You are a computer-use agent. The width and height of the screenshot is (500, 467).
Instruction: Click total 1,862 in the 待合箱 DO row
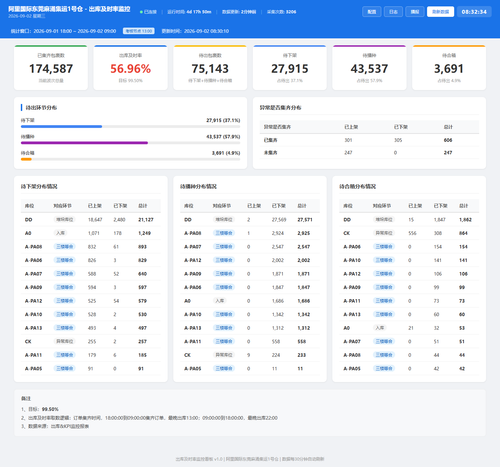coord(465,220)
